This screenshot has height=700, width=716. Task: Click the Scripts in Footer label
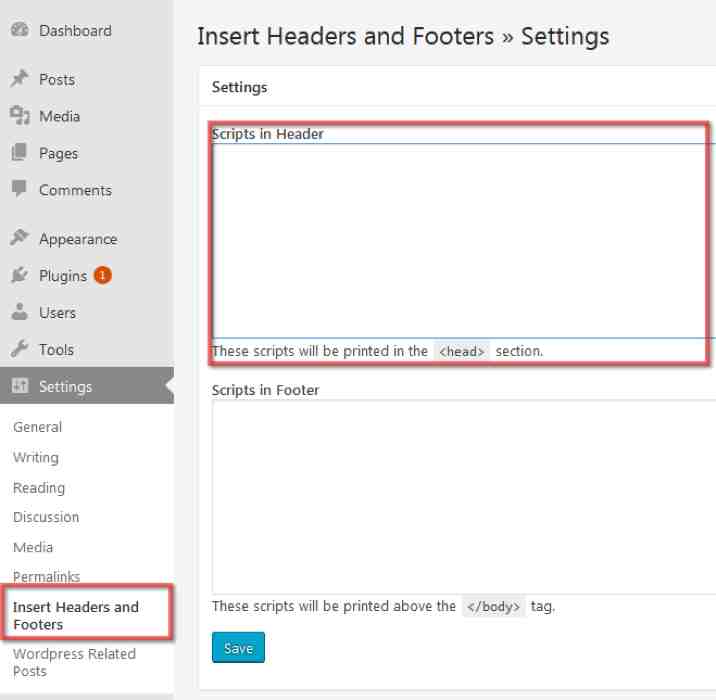265,390
